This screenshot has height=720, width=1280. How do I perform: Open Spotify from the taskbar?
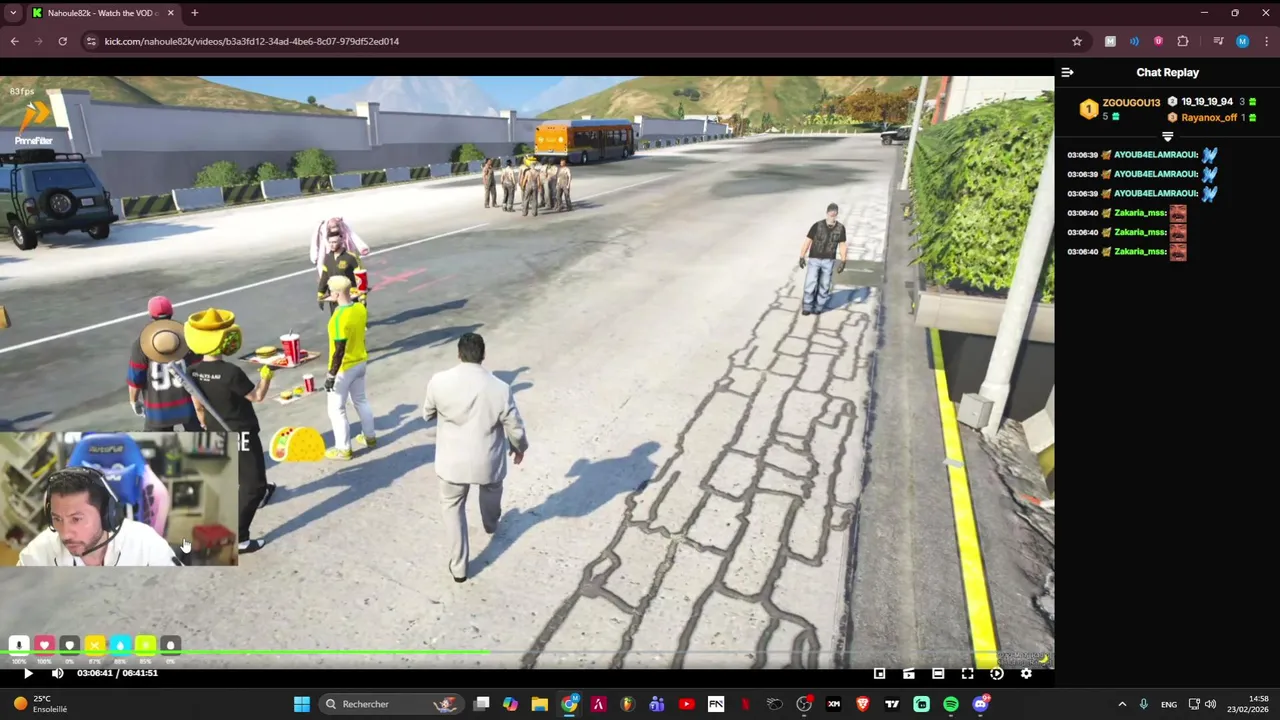click(950, 704)
